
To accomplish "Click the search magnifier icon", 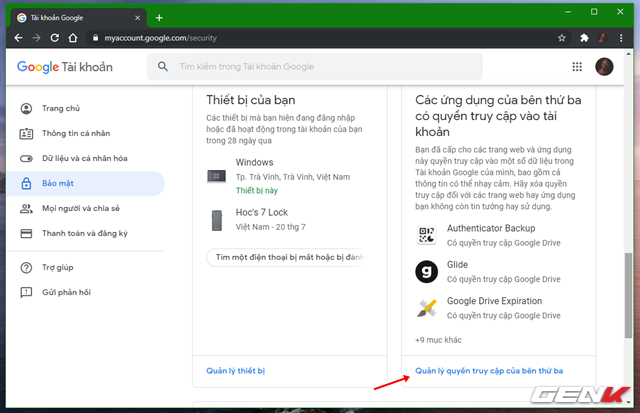I will (162, 67).
